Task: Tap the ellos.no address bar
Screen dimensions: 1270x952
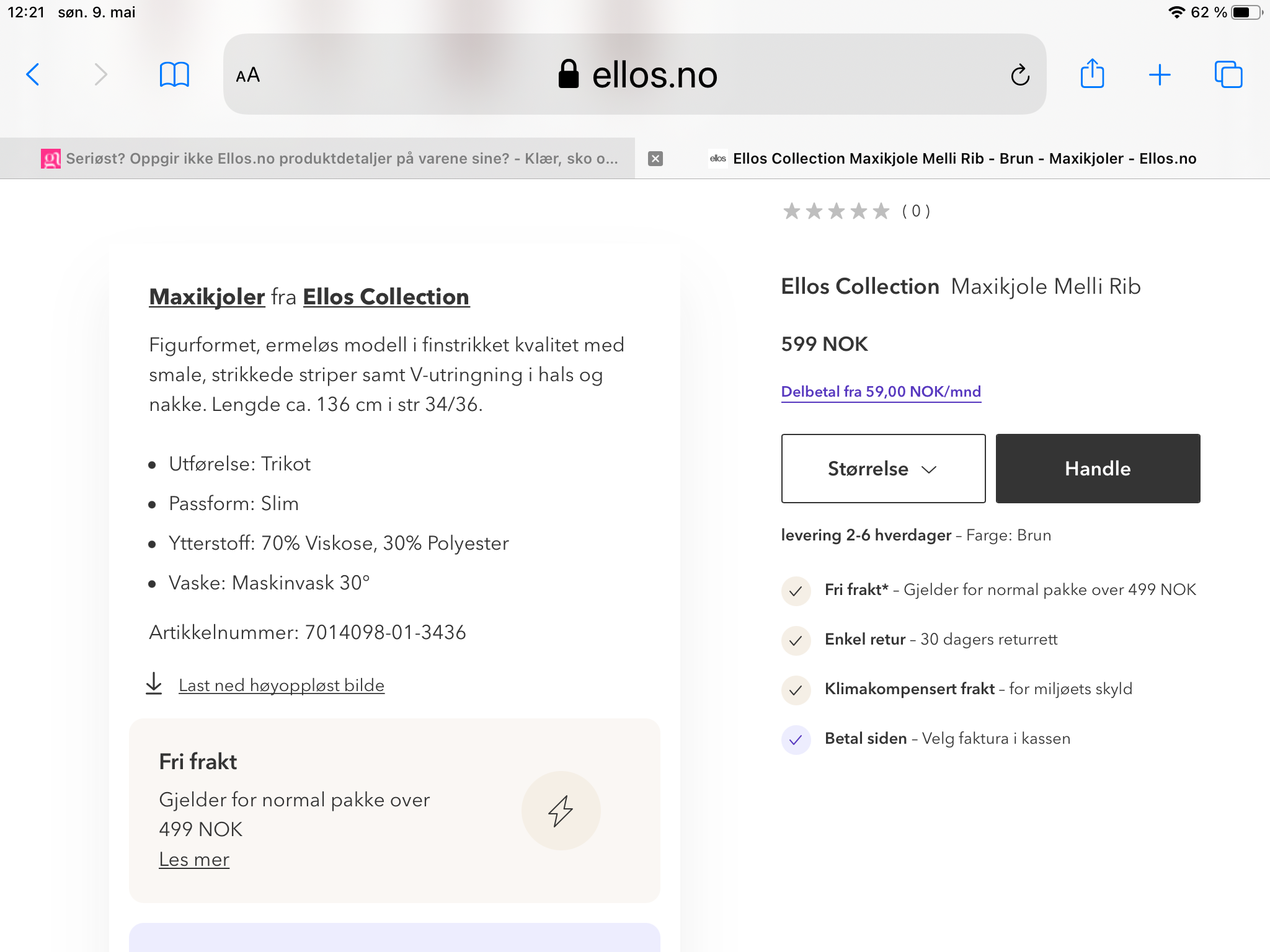Action: [x=635, y=74]
